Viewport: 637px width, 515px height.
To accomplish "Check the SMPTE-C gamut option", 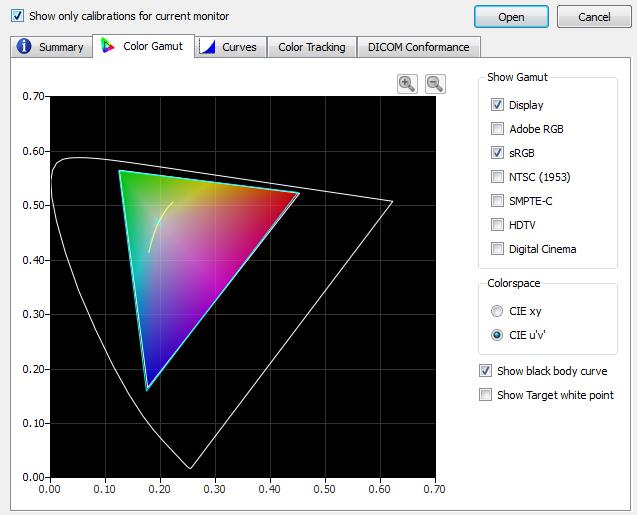I will [x=497, y=201].
